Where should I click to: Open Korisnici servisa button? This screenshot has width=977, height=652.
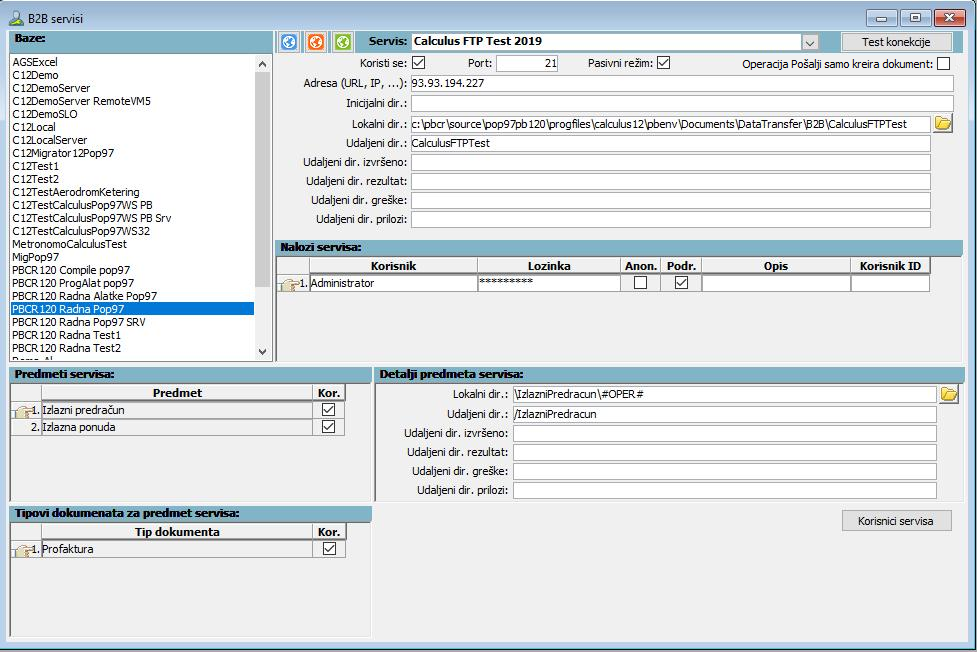click(x=897, y=520)
